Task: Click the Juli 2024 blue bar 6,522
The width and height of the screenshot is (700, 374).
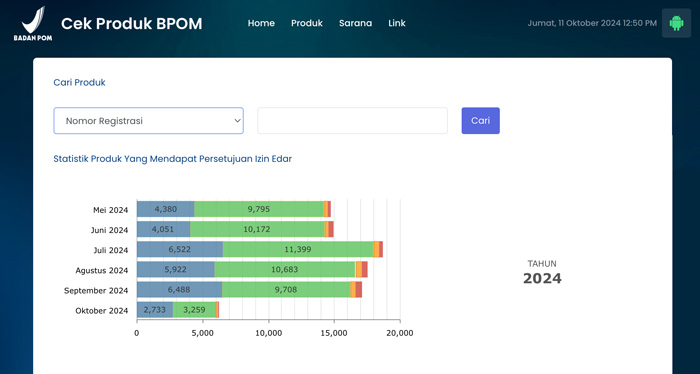Action: [180, 249]
